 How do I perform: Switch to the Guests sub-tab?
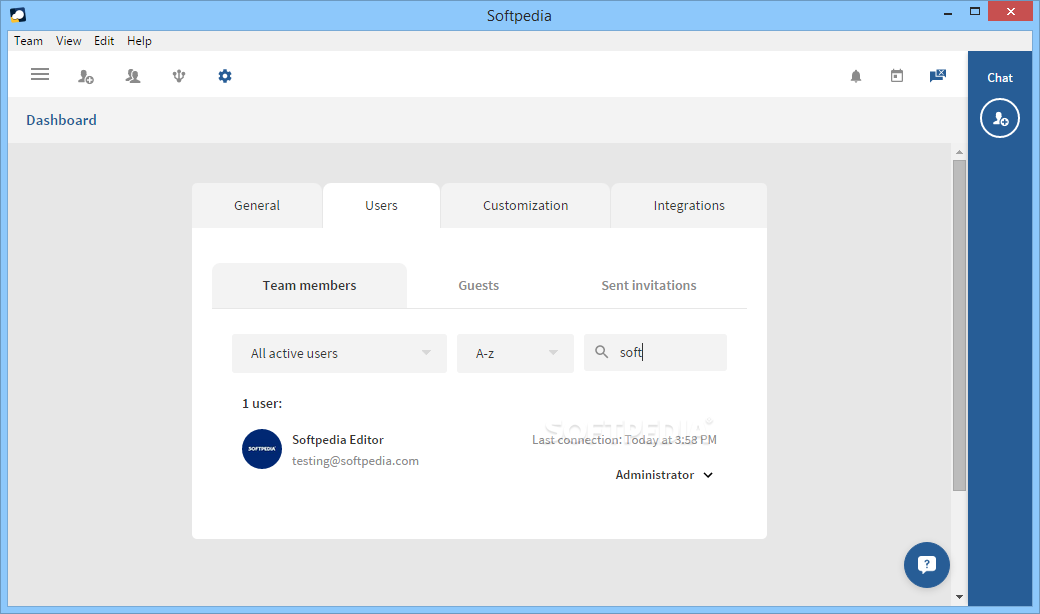coord(478,286)
